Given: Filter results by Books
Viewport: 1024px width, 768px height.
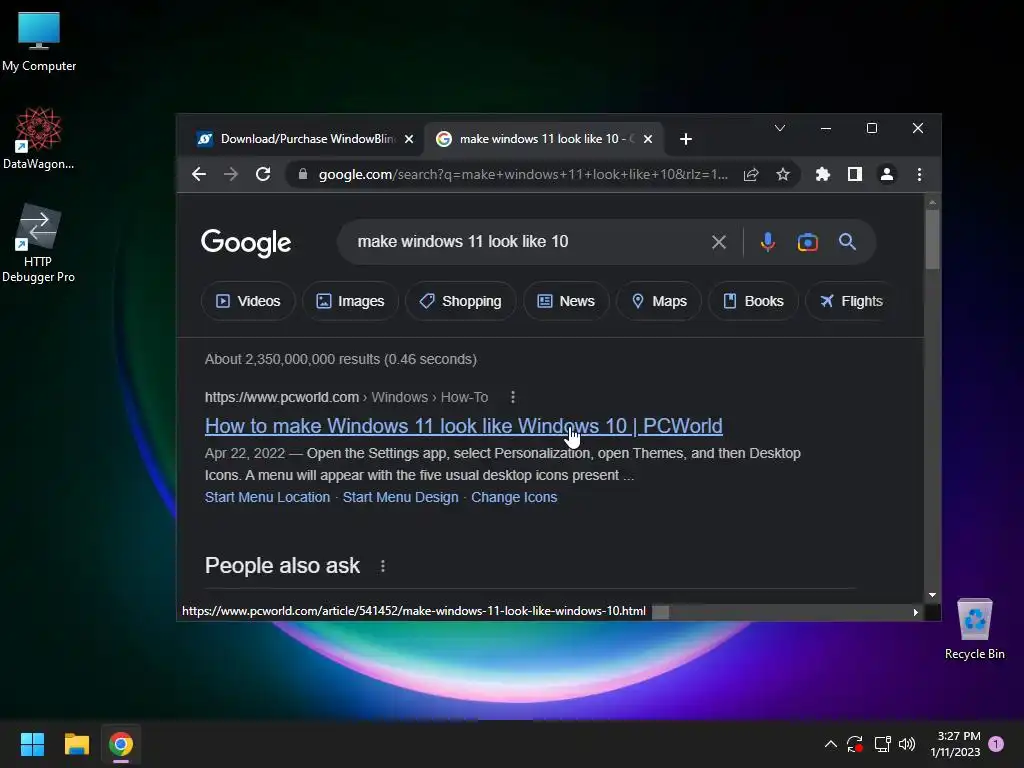Looking at the screenshot, I should pyautogui.click(x=753, y=301).
